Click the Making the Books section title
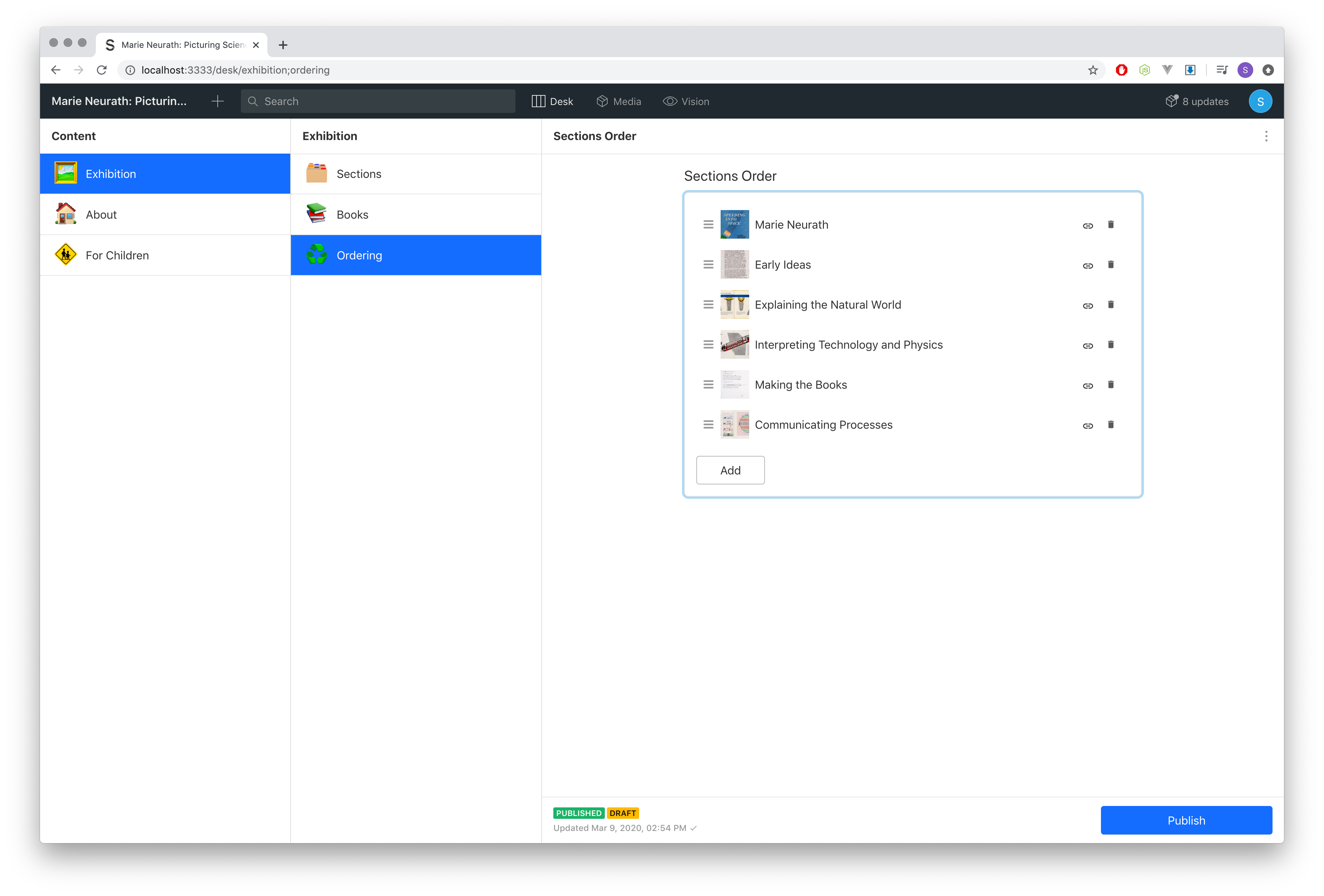Screen dimensions: 1324x896 pyautogui.click(x=800, y=385)
